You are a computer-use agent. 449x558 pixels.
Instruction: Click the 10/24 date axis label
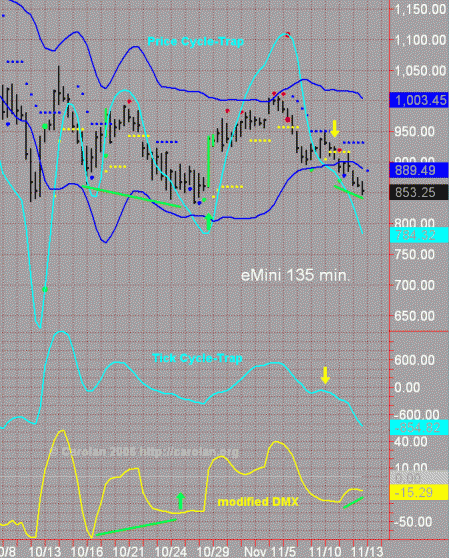(x=171, y=552)
